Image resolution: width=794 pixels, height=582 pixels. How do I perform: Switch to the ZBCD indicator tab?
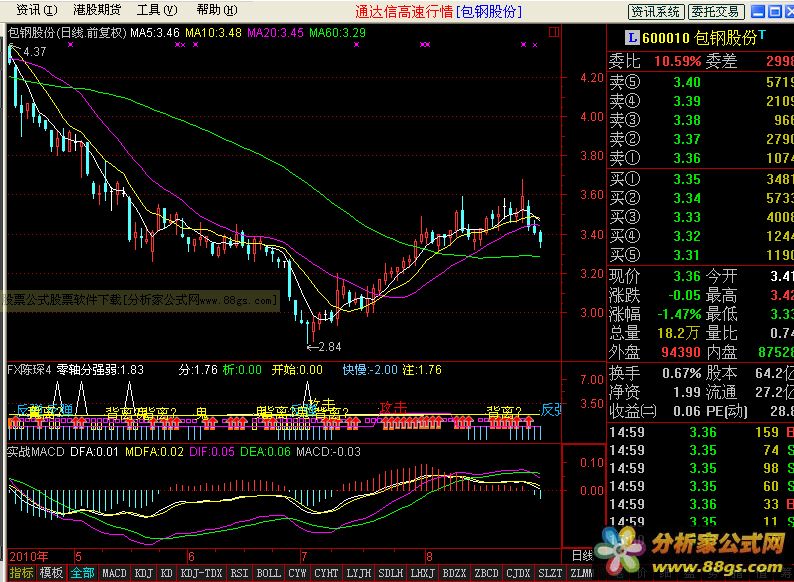486,573
